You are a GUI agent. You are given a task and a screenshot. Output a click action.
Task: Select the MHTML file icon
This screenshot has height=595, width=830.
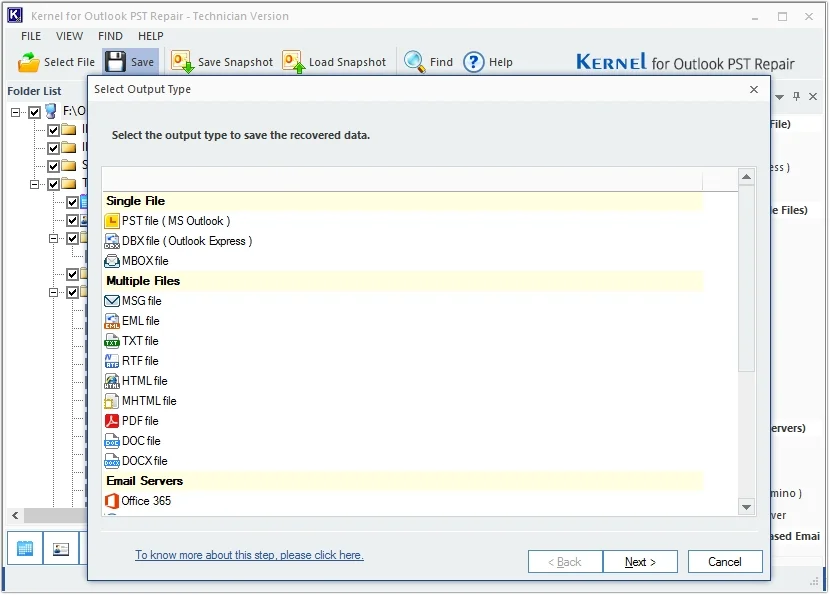tap(112, 401)
